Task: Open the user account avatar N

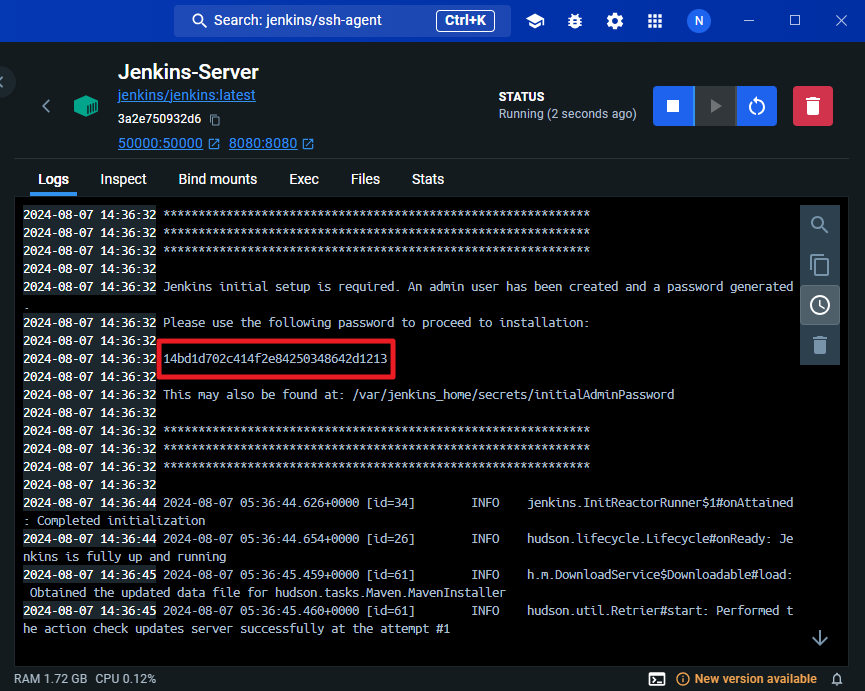Action: (x=698, y=21)
